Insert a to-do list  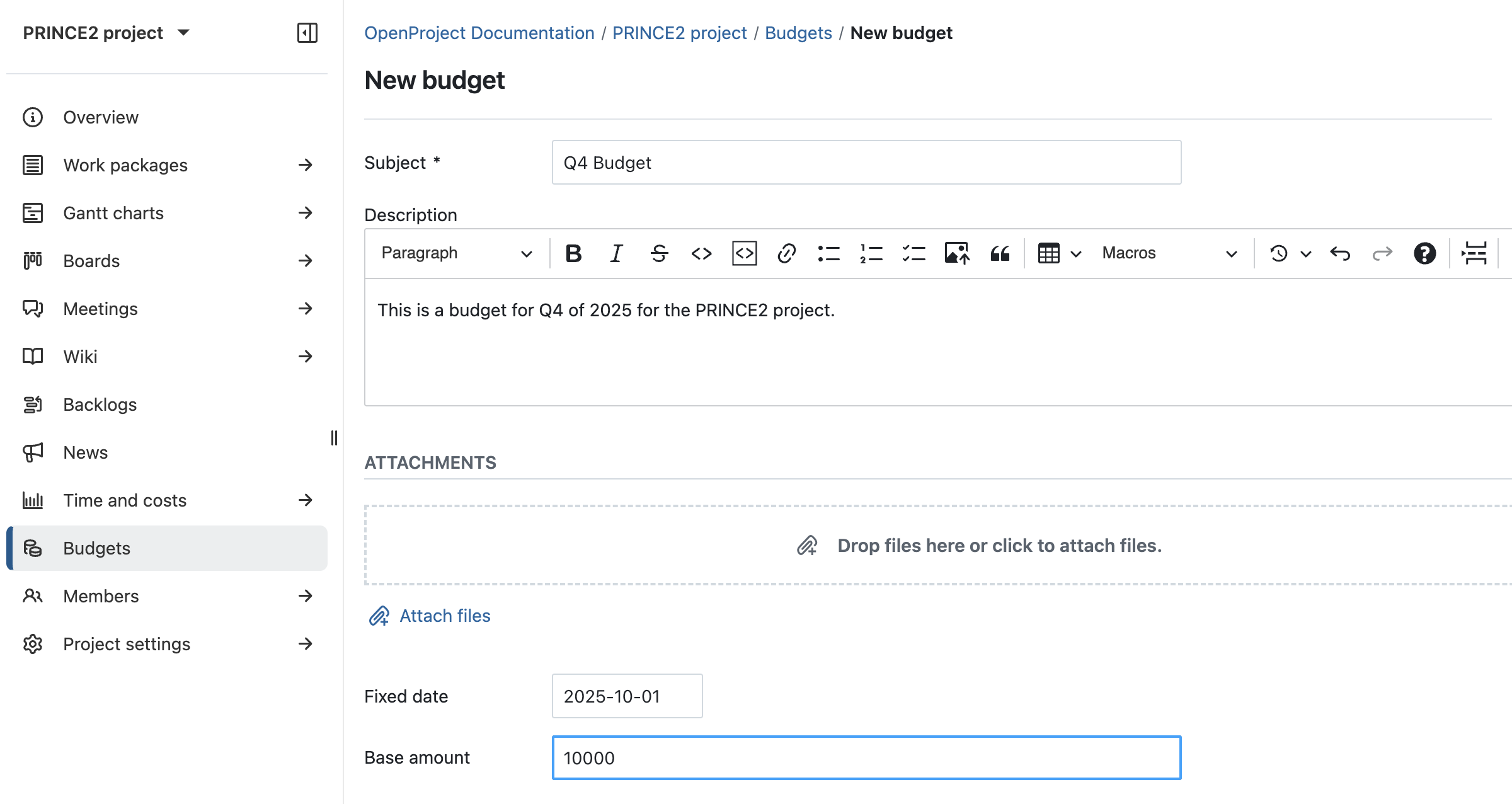click(x=913, y=253)
